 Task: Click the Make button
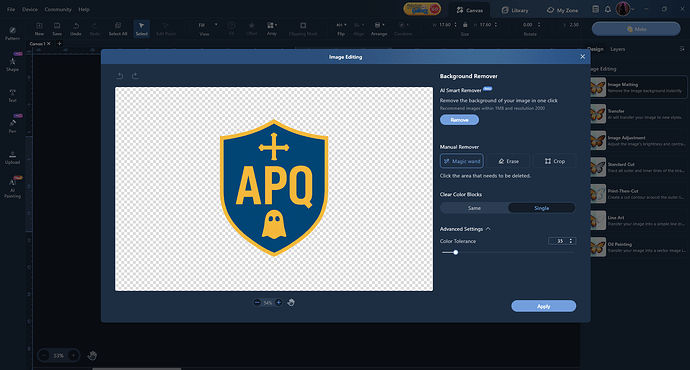pos(636,29)
